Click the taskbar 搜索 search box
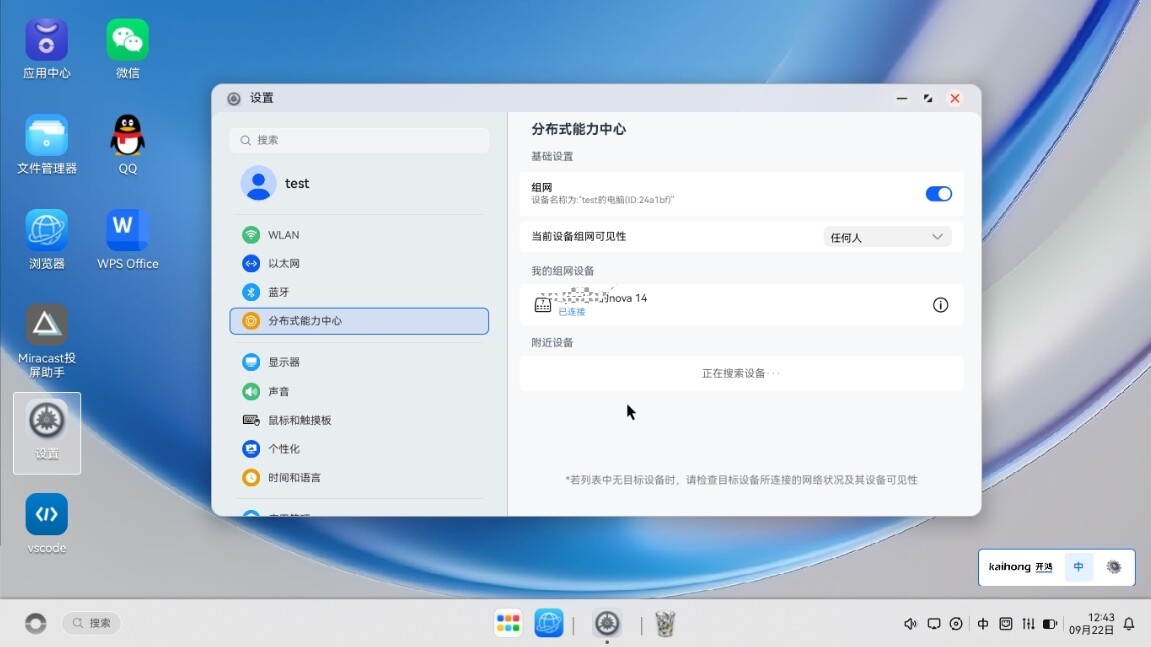This screenshot has width=1151, height=647. pos(91,623)
